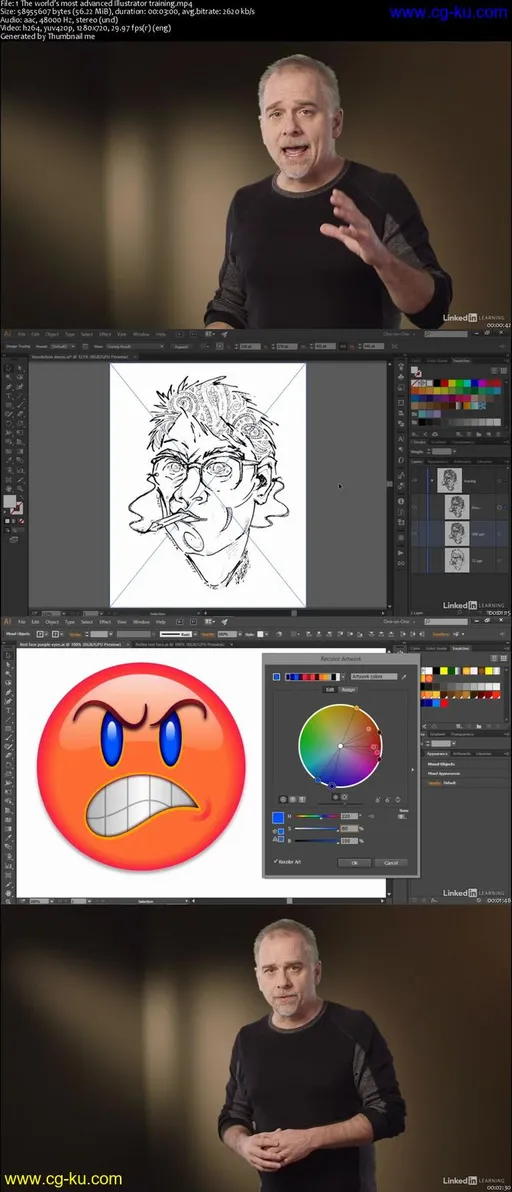Click the Artwork colors name field
This screenshot has width=512, height=1192.
(x=374, y=677)
